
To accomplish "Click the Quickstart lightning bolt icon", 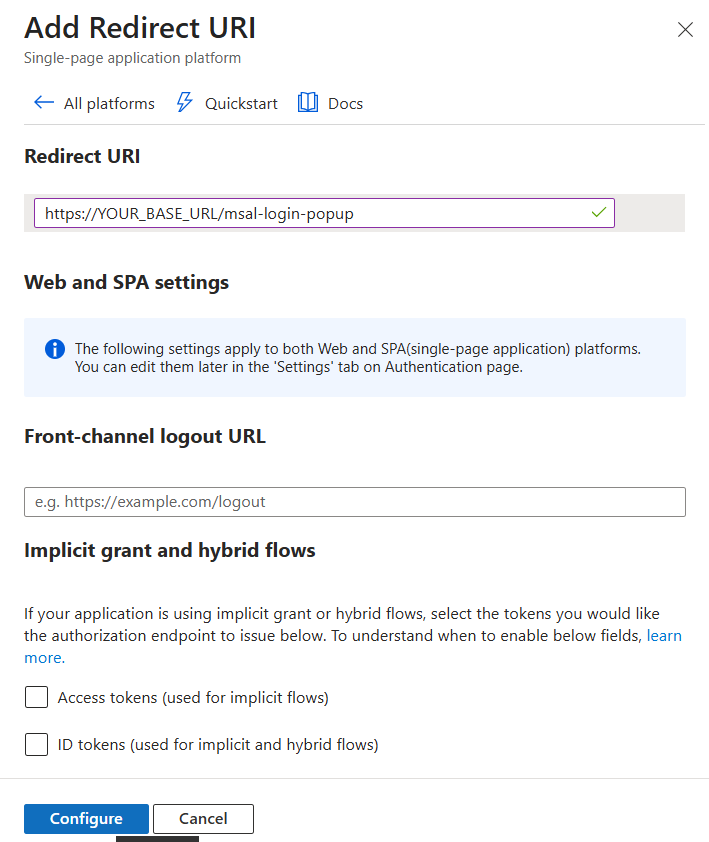I will click(184, 103).
